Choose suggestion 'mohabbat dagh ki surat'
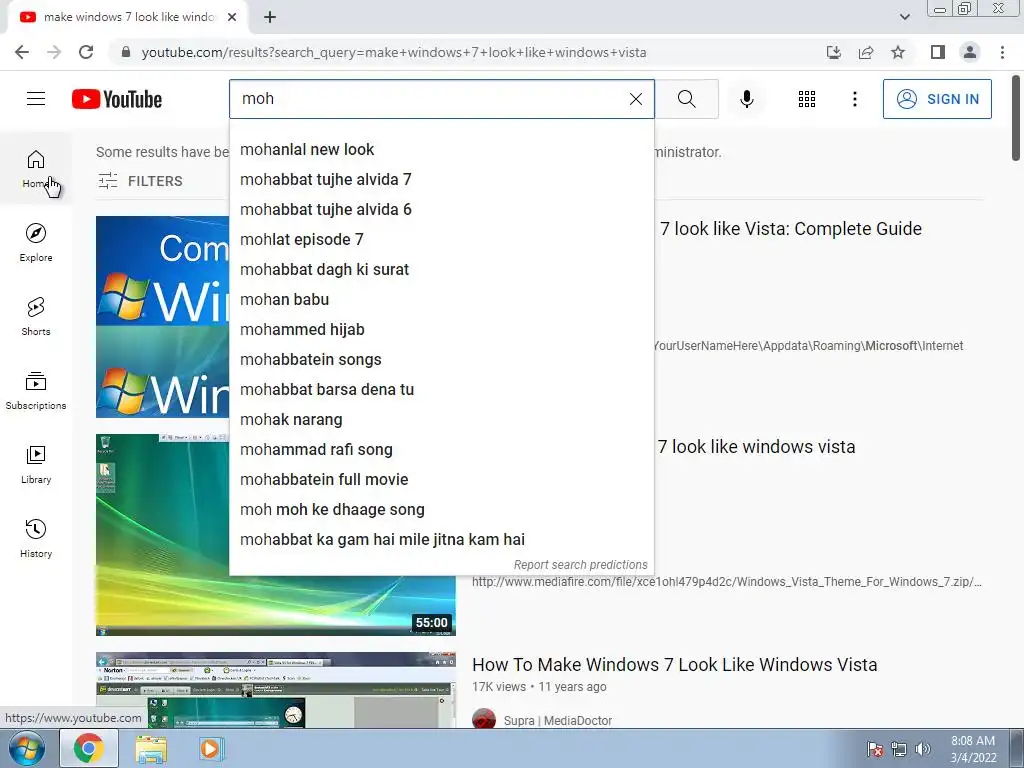Screen dimensions: 1024x768 [x=441, y=270]
